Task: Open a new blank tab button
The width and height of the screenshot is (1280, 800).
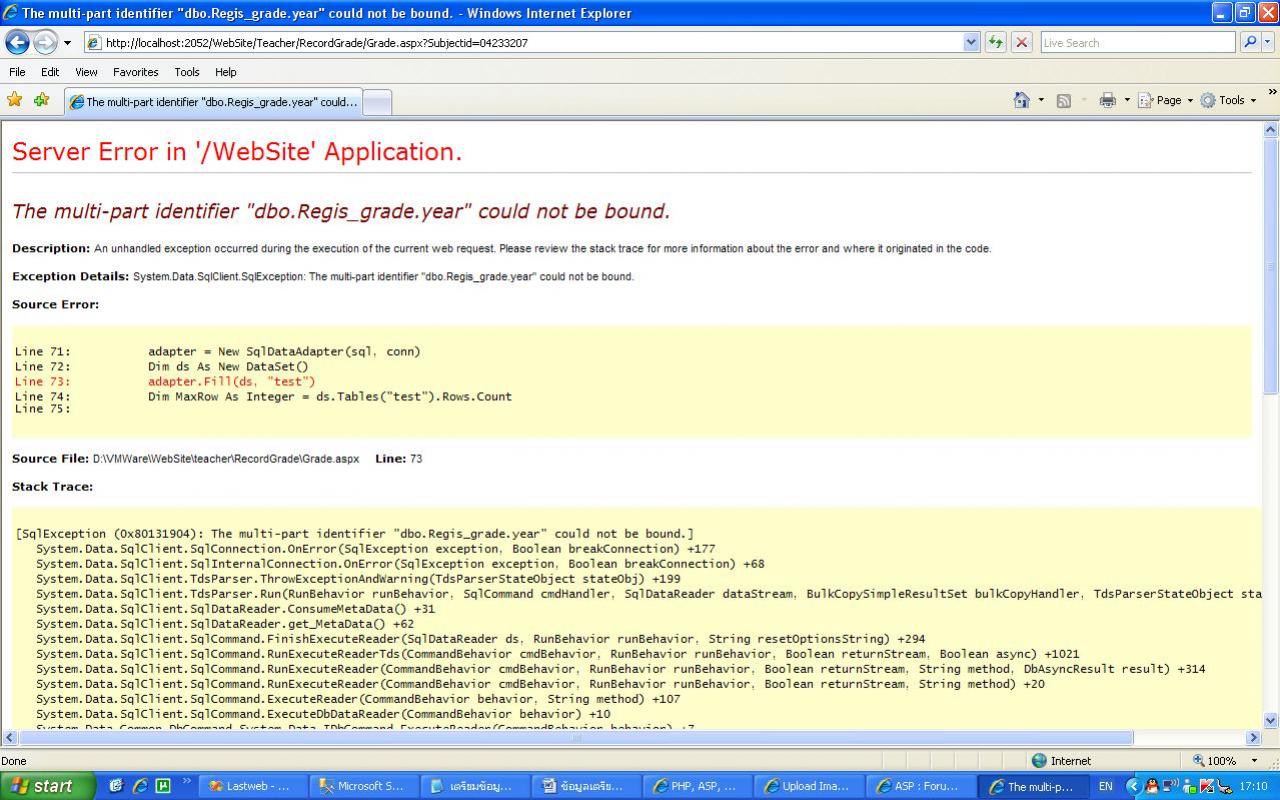Action: pos(376,102)
